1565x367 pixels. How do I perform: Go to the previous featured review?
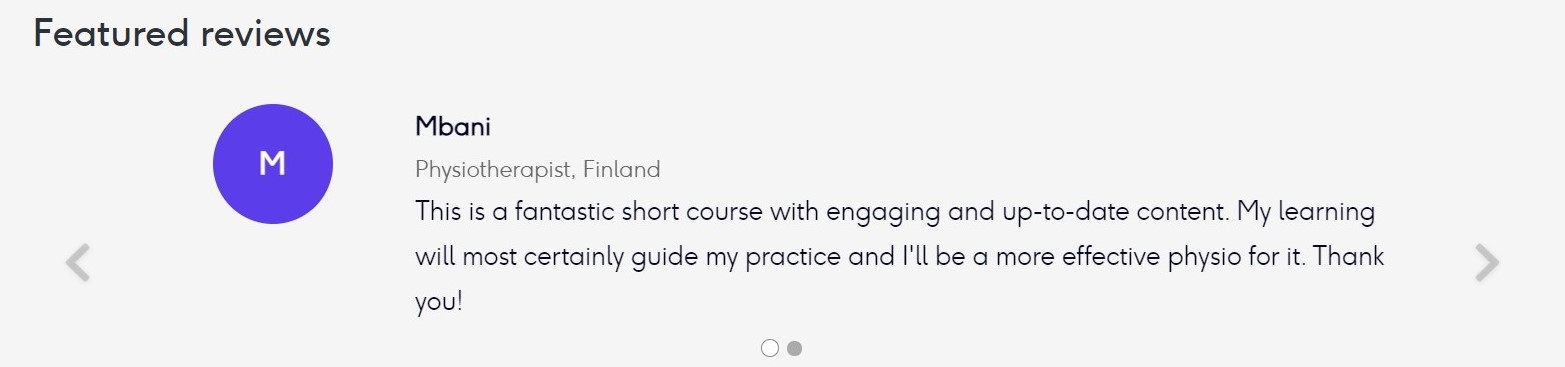click(78, 263)
